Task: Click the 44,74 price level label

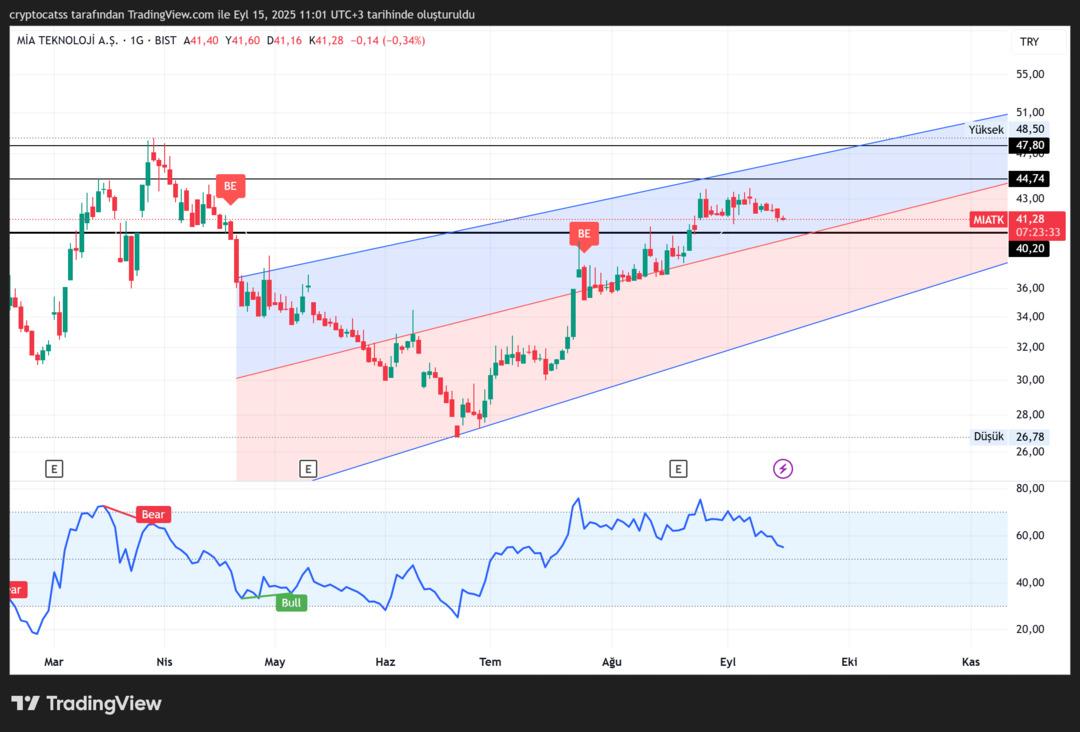Action: point(1029,178)
